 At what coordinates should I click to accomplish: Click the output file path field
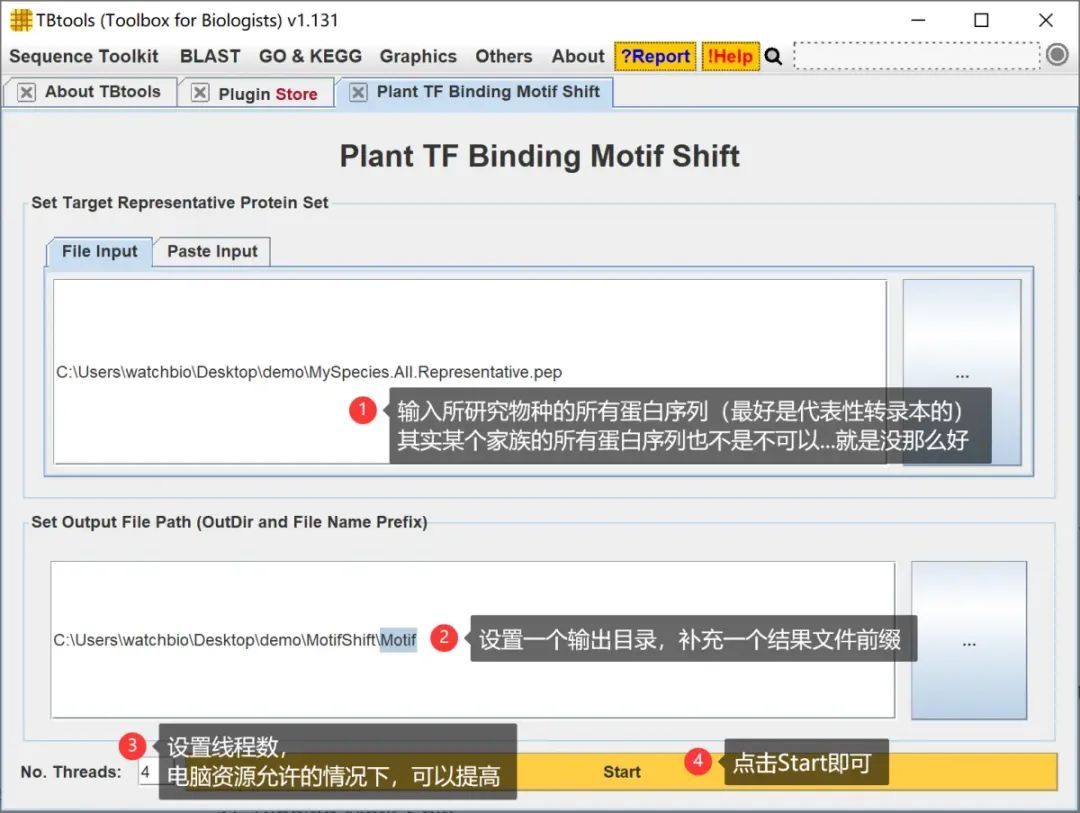click(x=472, y=640)
